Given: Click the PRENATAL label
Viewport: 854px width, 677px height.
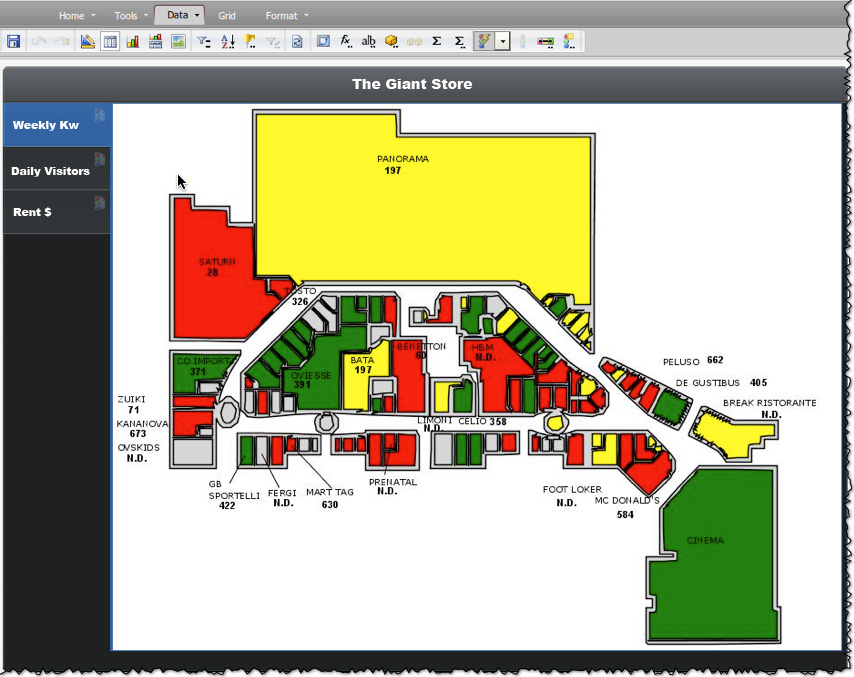Looking at the screenshot, I should coord(393,482).
